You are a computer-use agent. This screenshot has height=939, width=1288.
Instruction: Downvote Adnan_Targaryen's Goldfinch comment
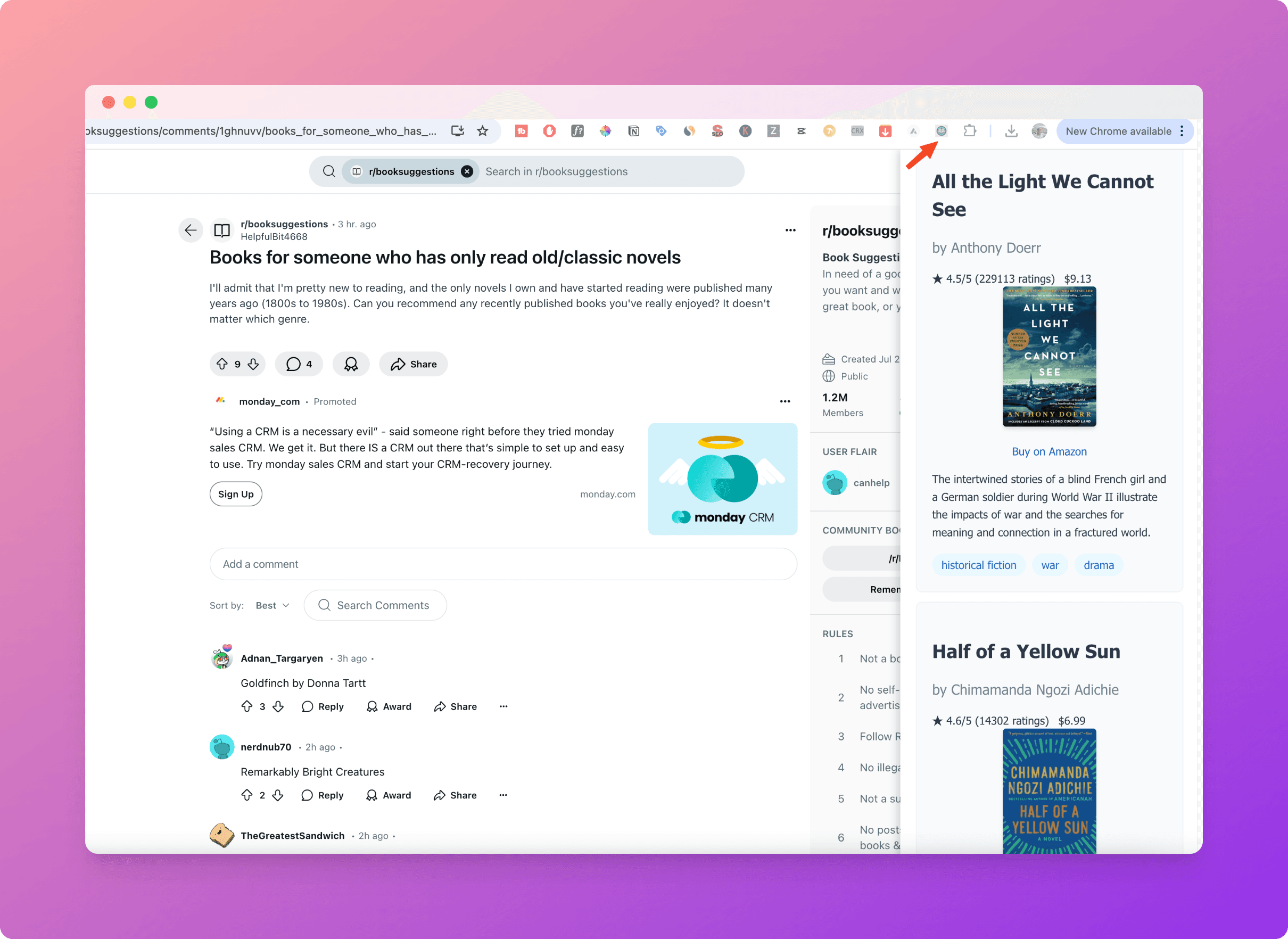pos(278,706)
